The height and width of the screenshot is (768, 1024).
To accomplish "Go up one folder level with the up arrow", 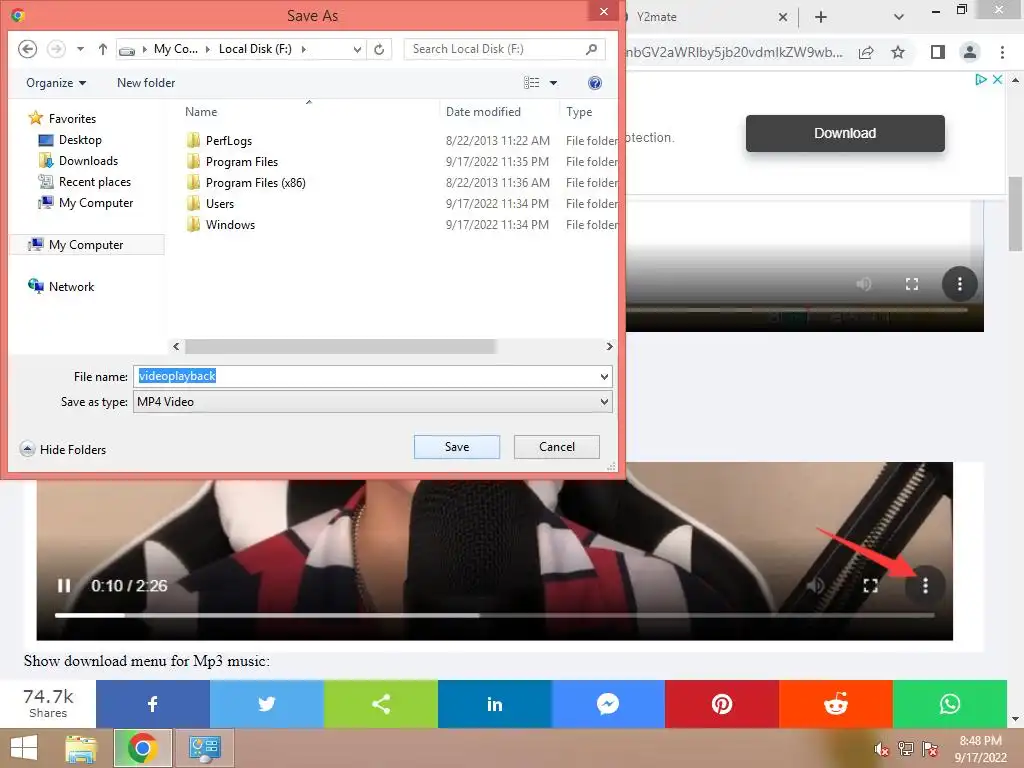I will click(103, 49).
